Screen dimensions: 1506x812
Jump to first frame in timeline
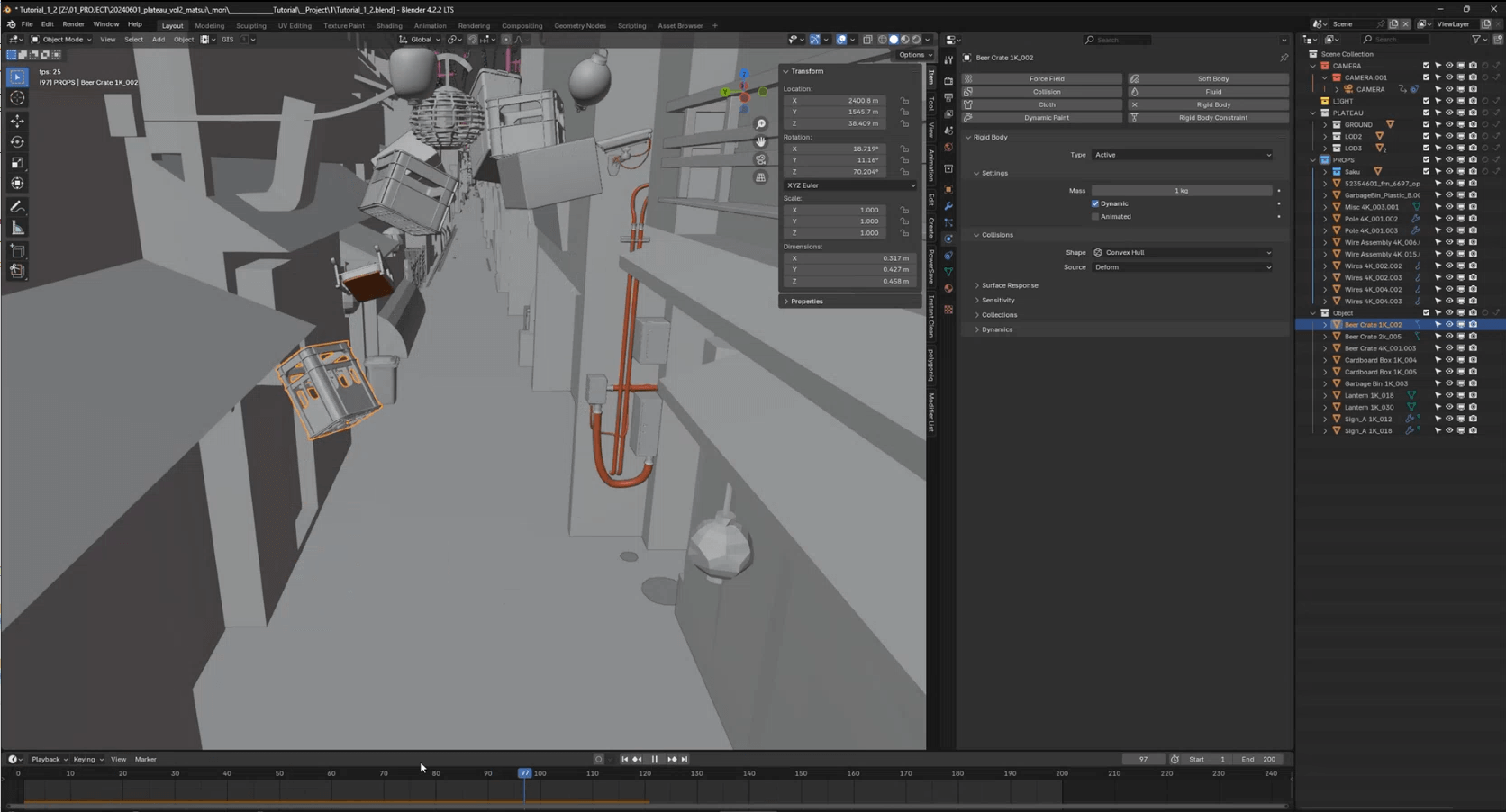click(x=624, y=760)
